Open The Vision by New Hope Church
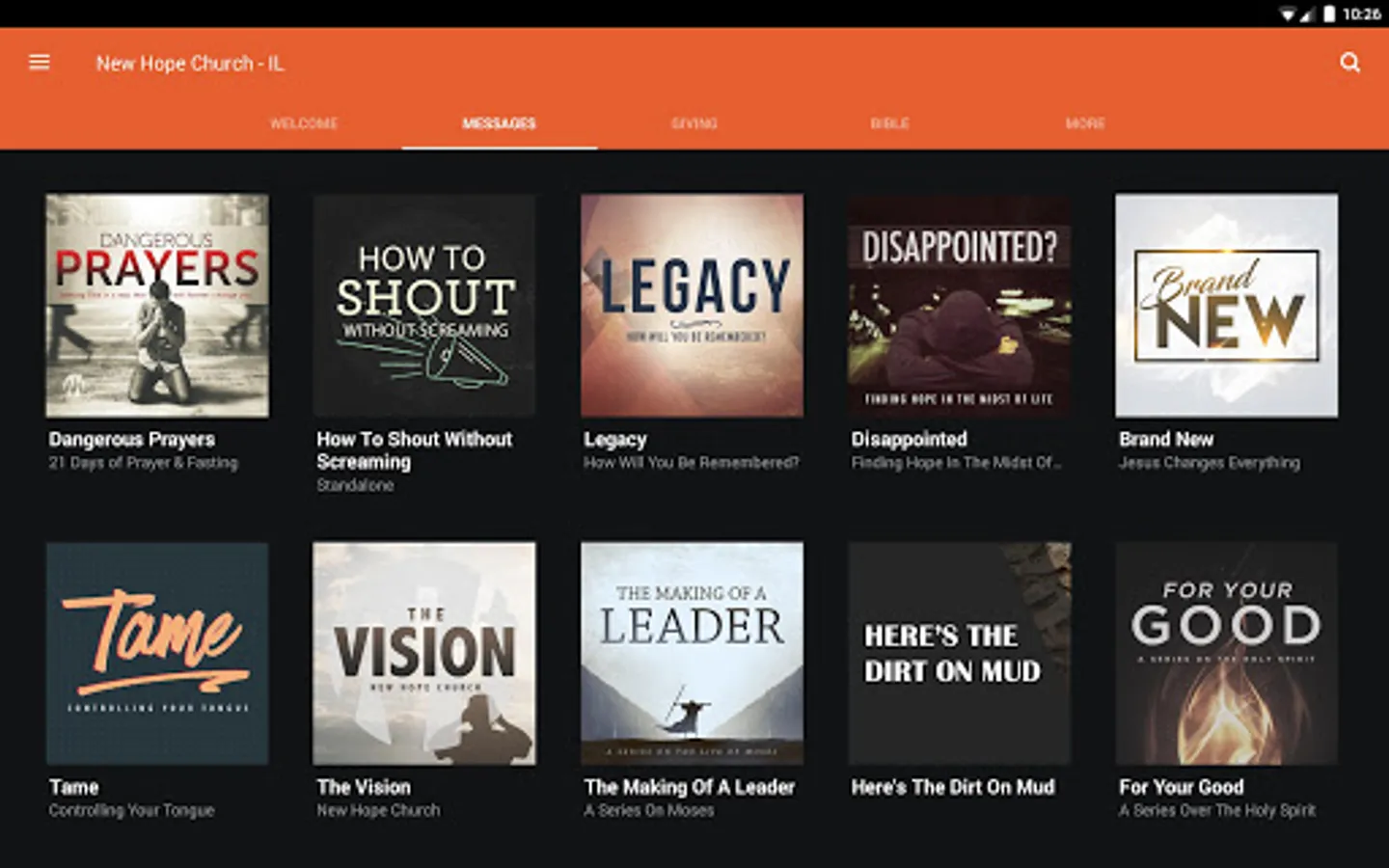Image resolution: width=1389 pixels, height=868 pixels. tap(424, 654)
